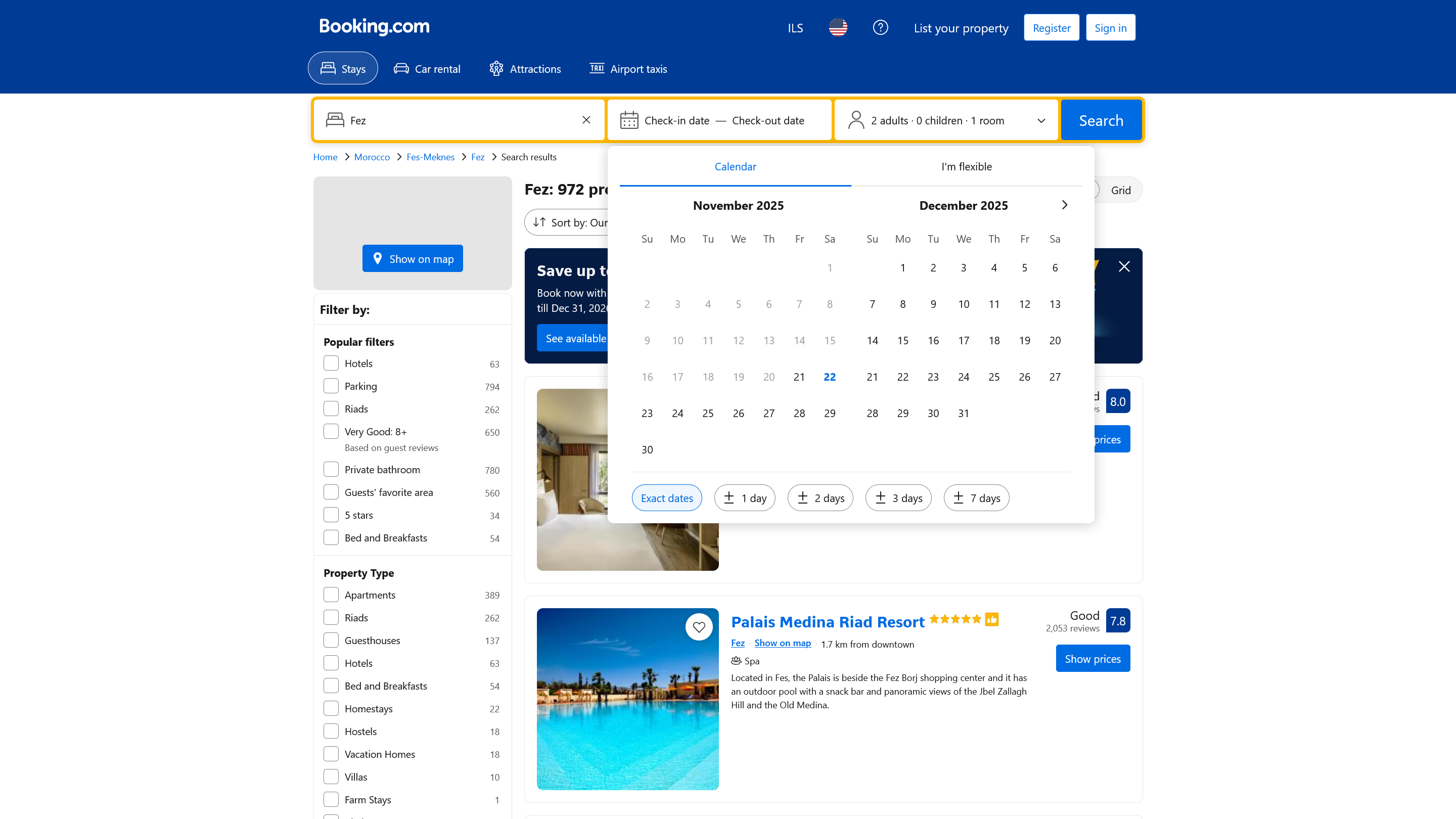Enable the 5 stars filter
The width and height of the screenshot is (1456, 819).
point(331,514)
